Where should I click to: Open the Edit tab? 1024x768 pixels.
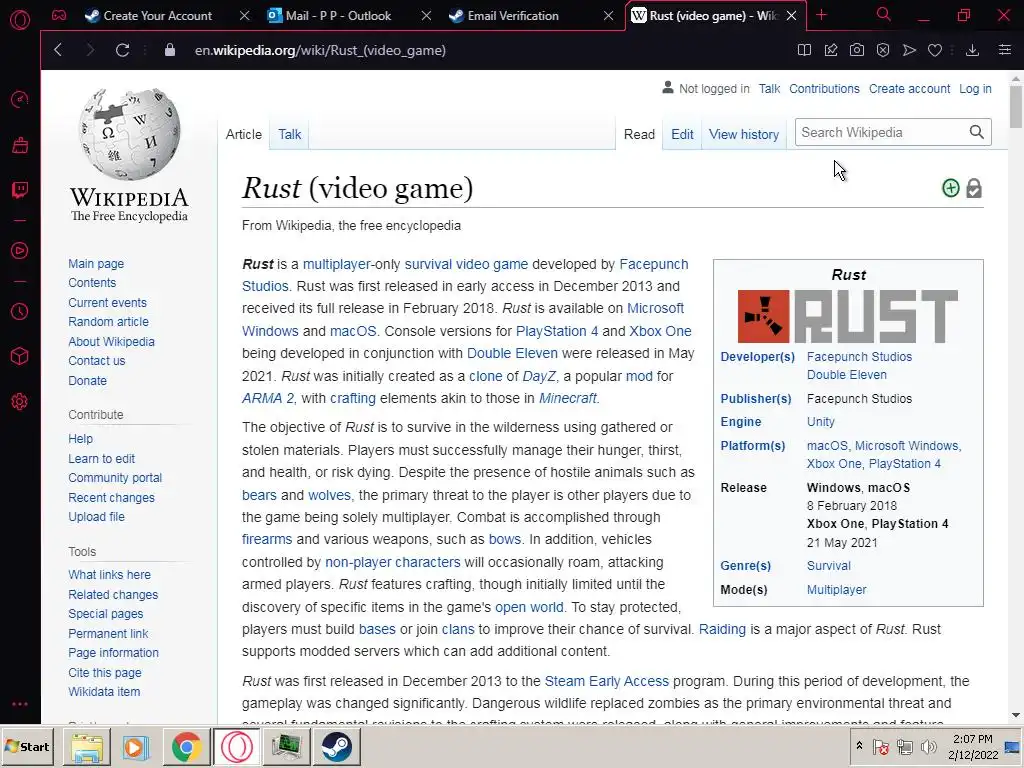tap(682, 134)
